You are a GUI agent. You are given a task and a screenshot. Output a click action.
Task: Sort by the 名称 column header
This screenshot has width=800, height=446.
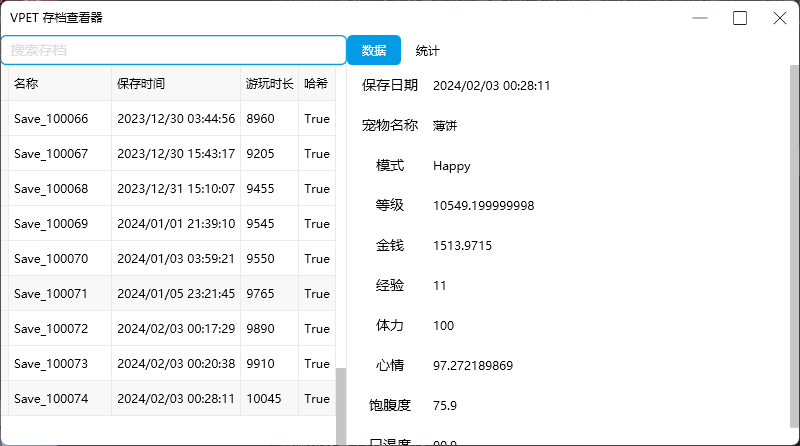(60, 84)
